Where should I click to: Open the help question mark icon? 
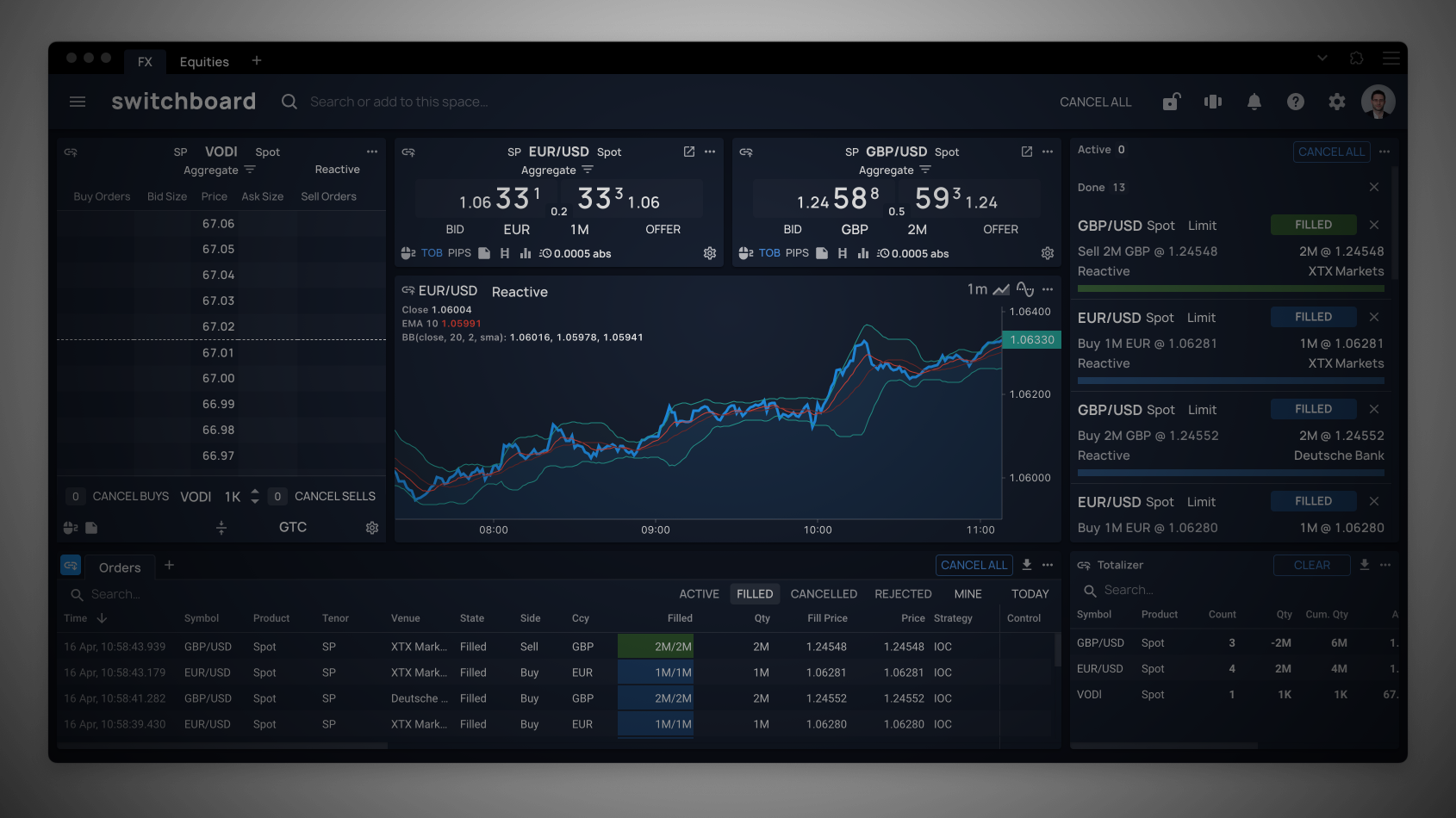pyautogui.click(x=1295, y=102)
